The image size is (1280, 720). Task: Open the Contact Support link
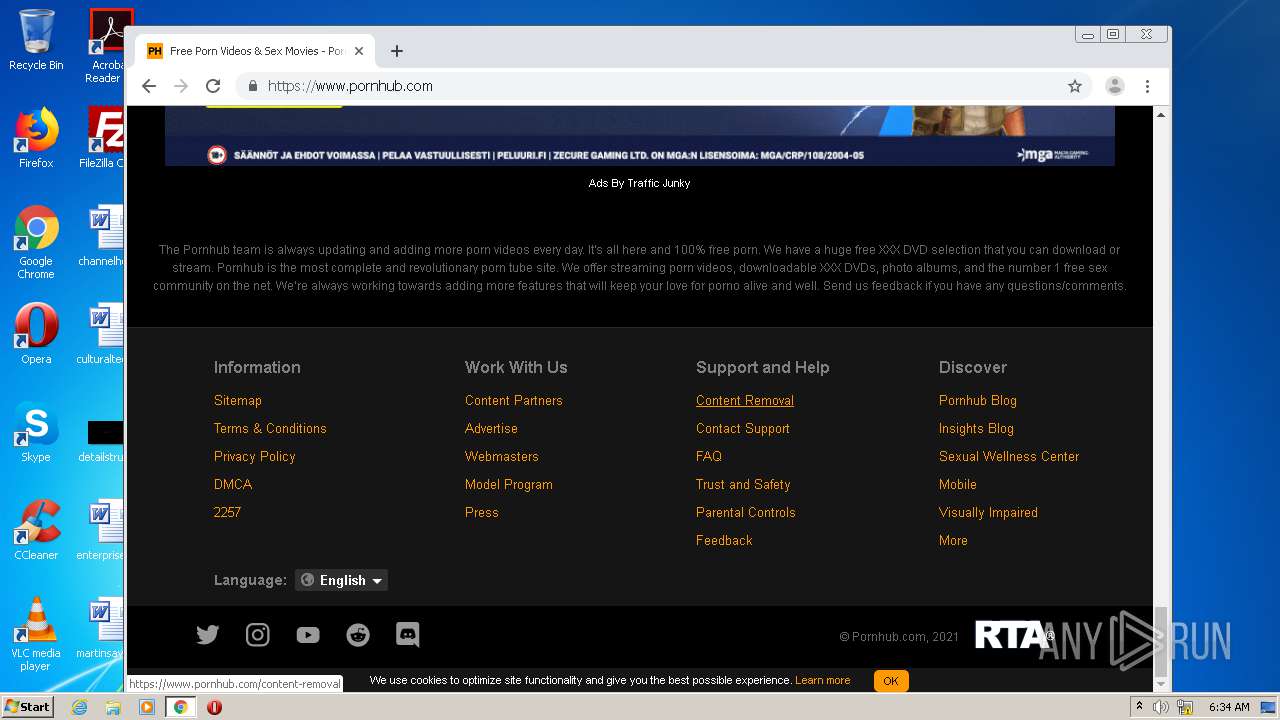(x=743, y=428)
